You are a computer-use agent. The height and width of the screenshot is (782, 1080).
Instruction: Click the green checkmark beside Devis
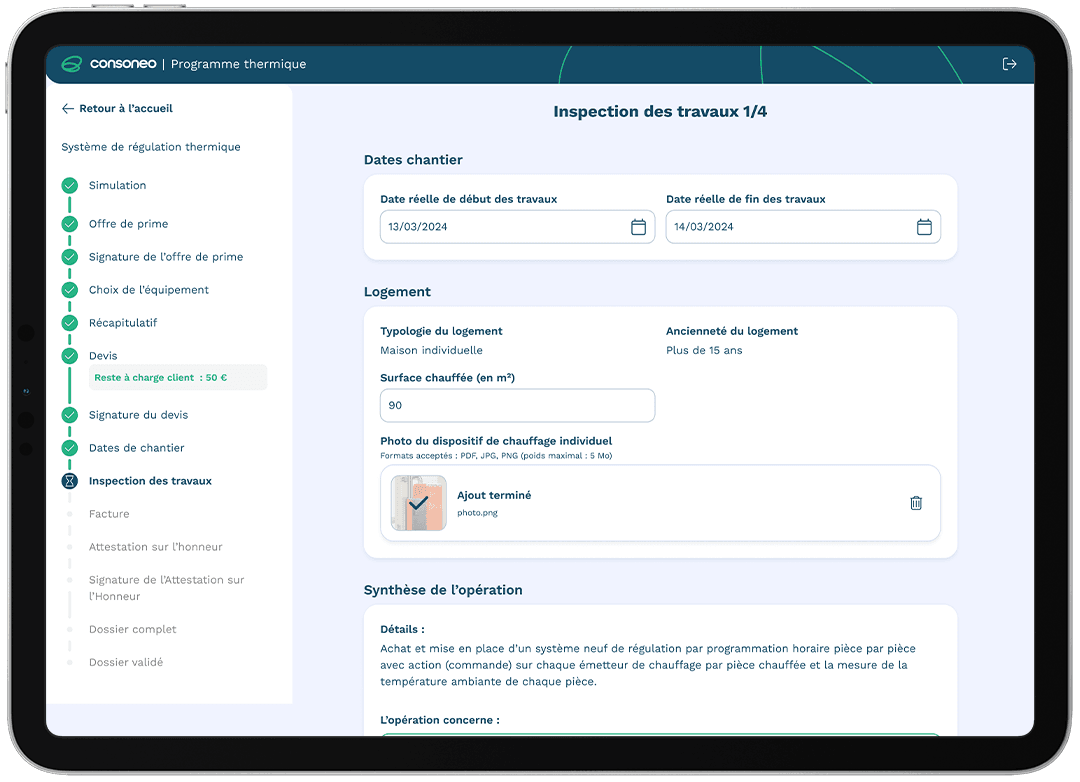[x=69, y=356]
